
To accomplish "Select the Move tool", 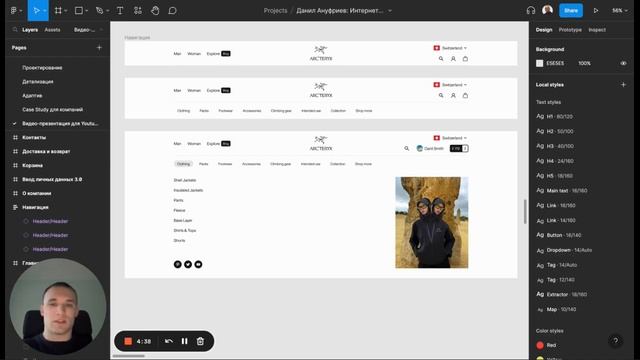I will pos(36,11).
